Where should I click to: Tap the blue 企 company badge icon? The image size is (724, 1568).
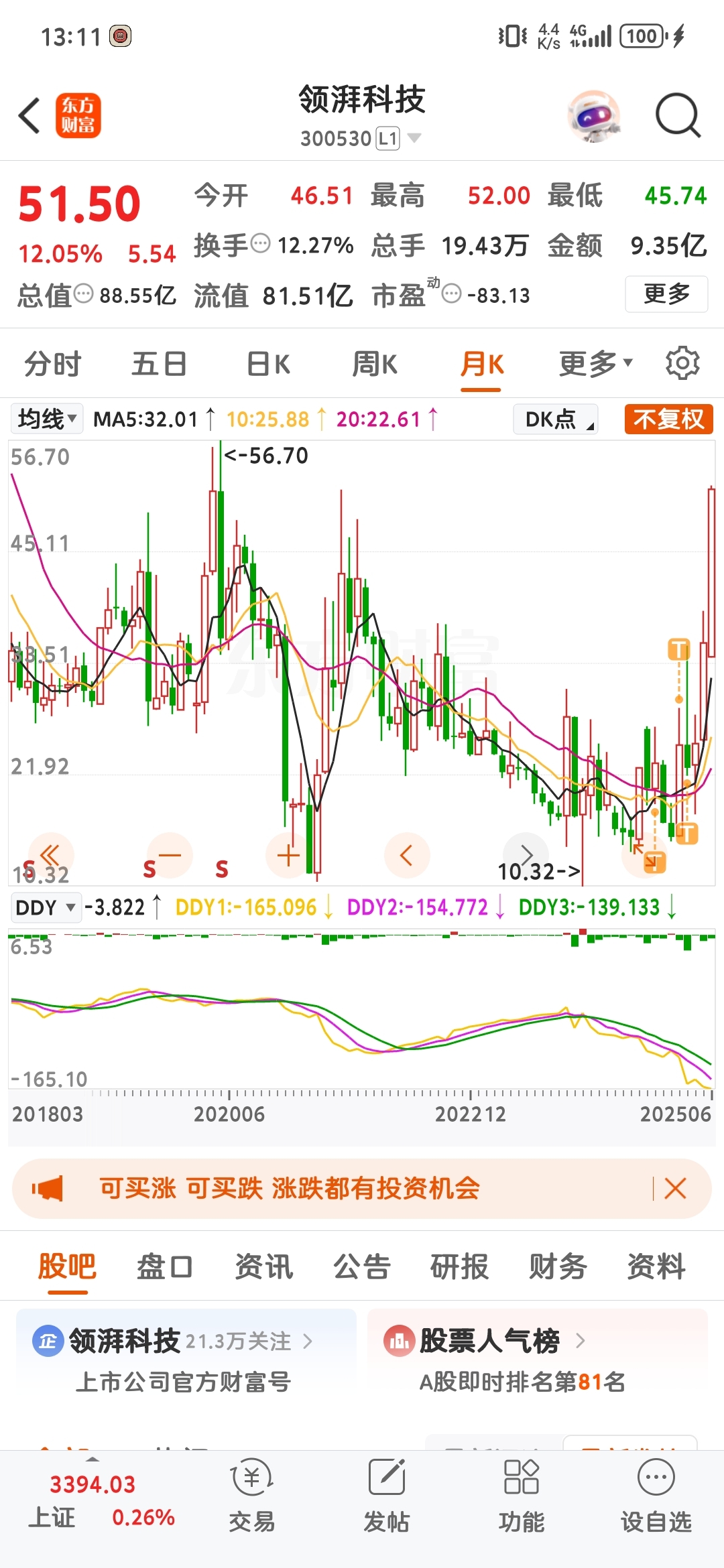tap(48, 1341)
